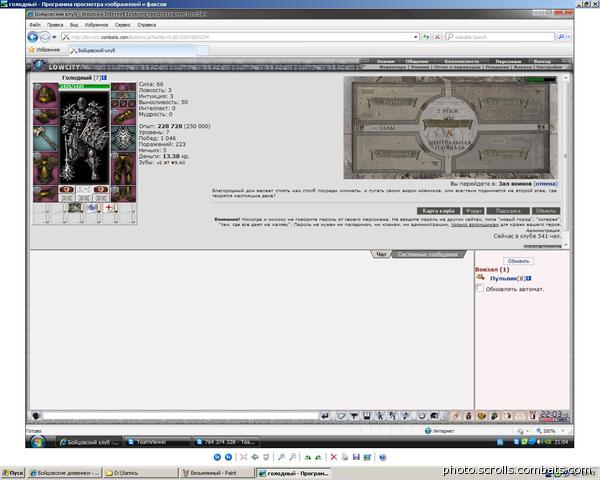Switch to the Безымянный - Paint taskbar item
The image size is (600, 480).
[x=217, y=473]
